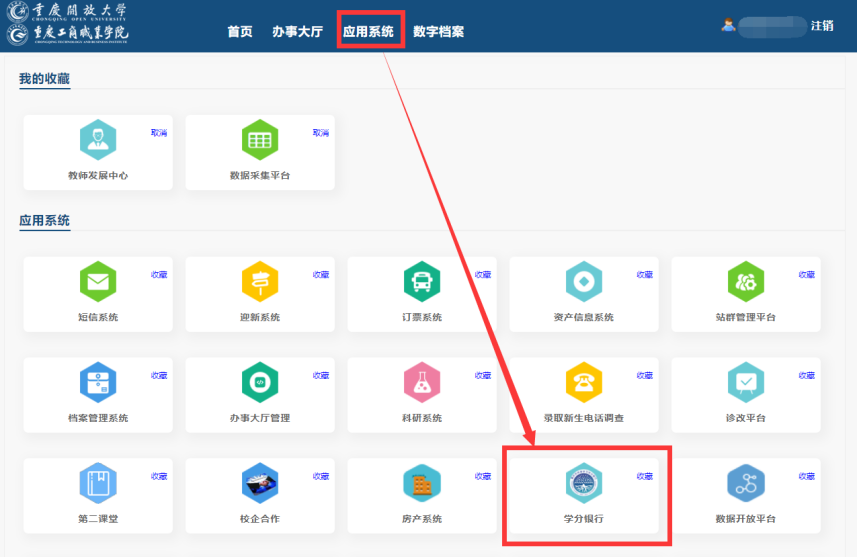Open the 站群管理平台 icon
The width and height of the screenshot is (857, 557).
click(x=746, y=282)
